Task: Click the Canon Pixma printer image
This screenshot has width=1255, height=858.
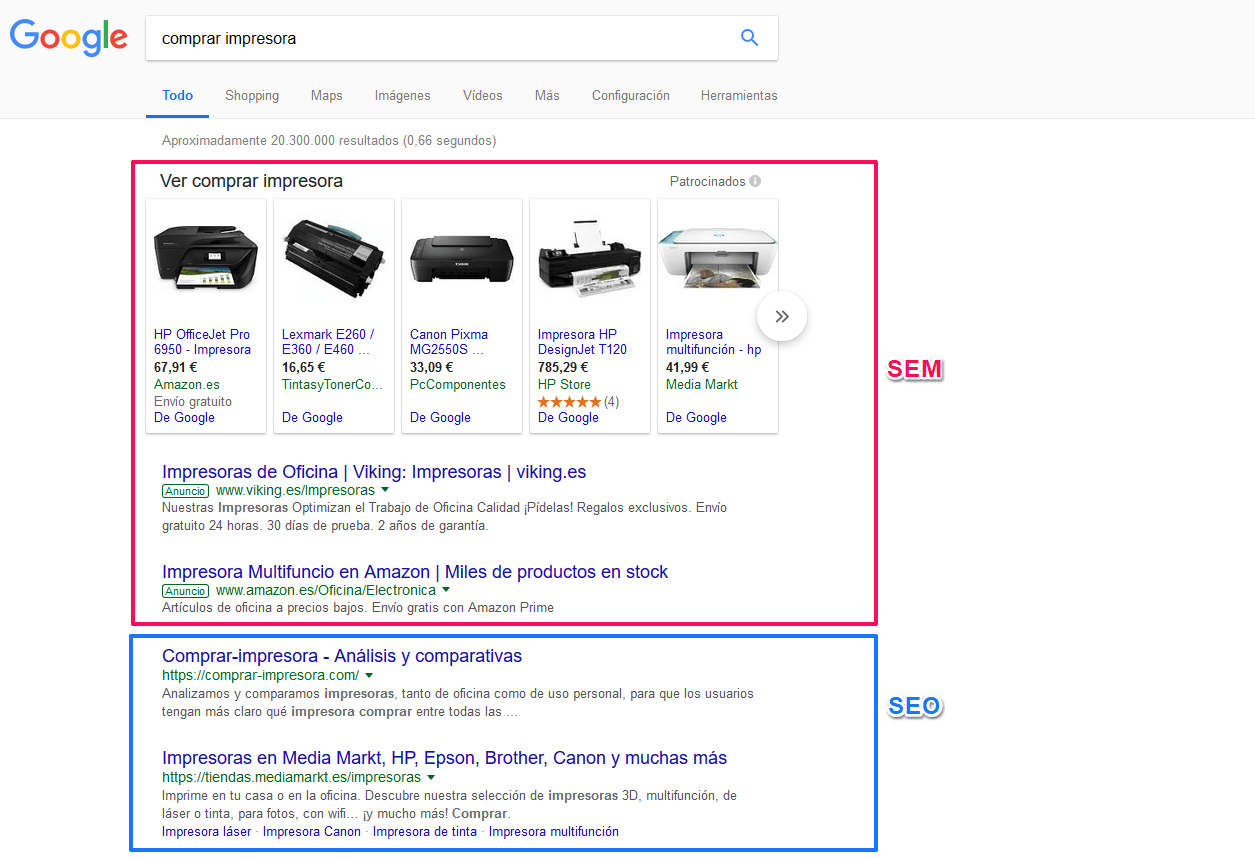Action: pyautogui.click(x=462, y=258)
